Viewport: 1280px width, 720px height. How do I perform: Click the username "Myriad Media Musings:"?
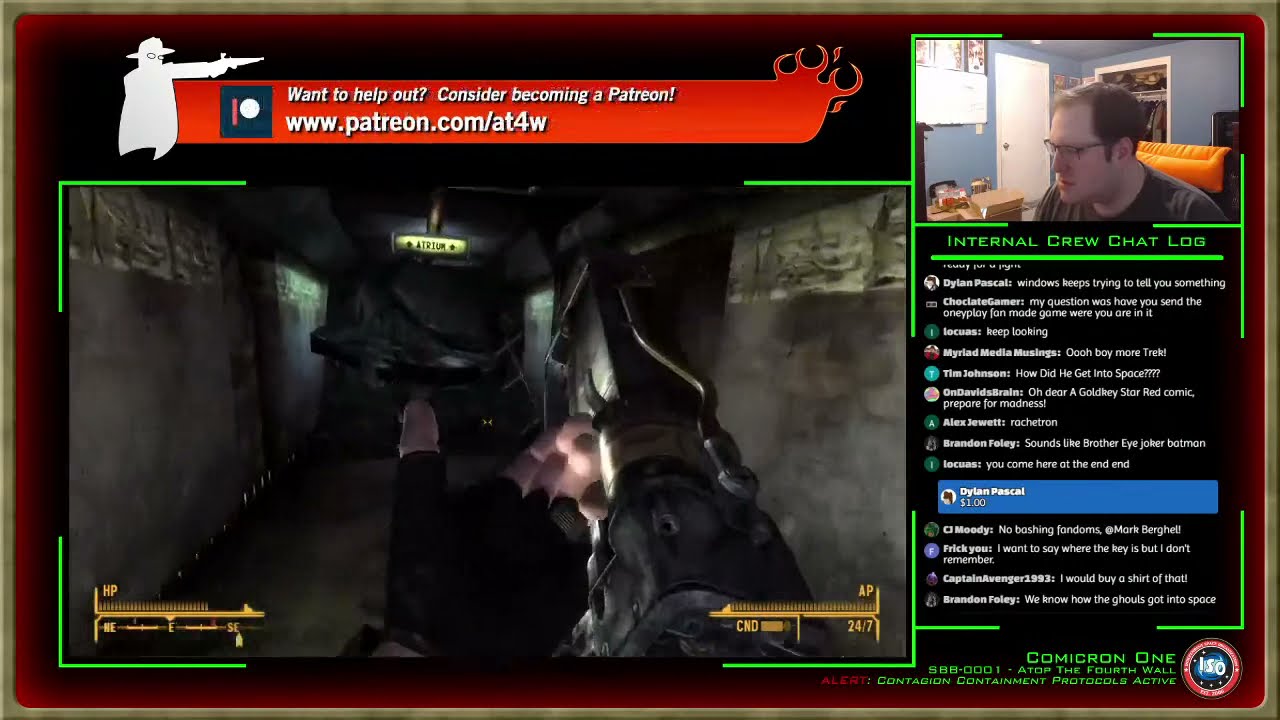[x=1002, y=353]
